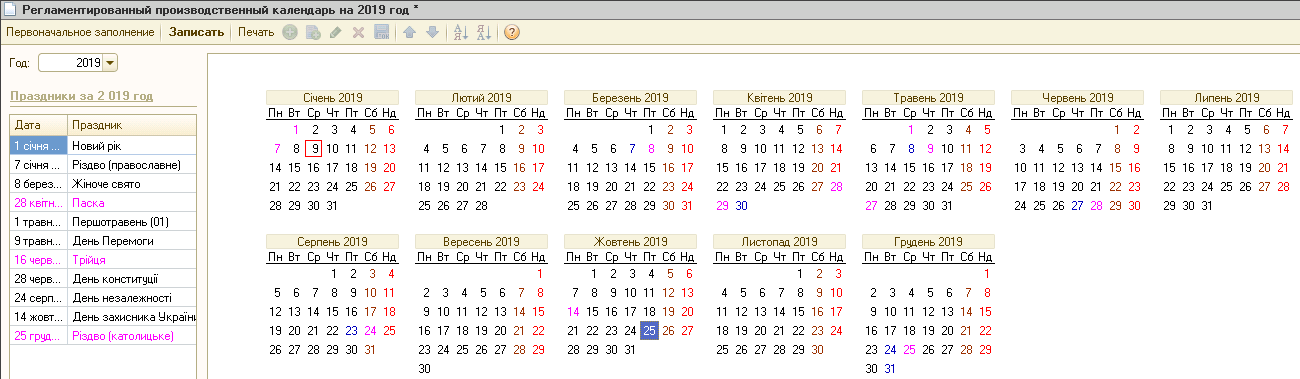Select day 31 in Липень
This screenshot has width=1300, height=379.
pyautogui.click(x=1207, y=205)
